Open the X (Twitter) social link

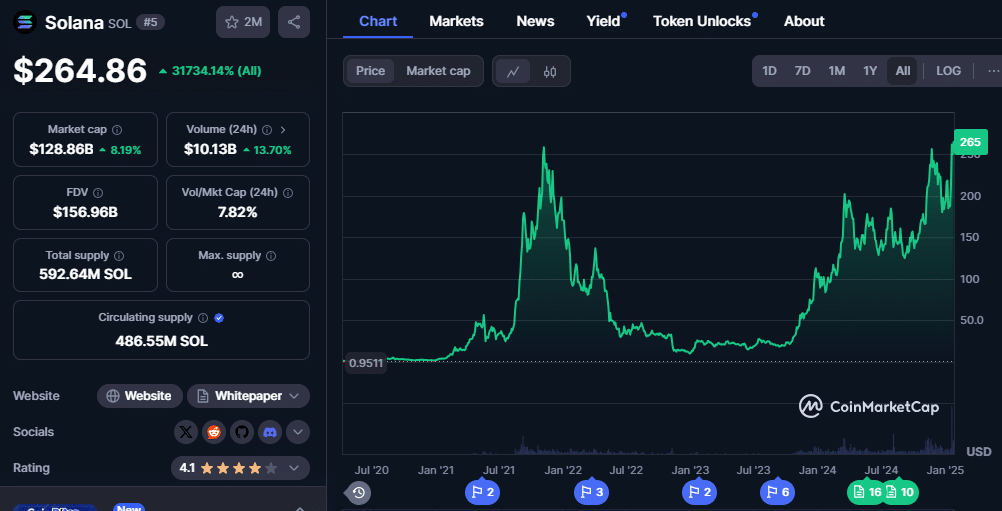coord(186,432)
